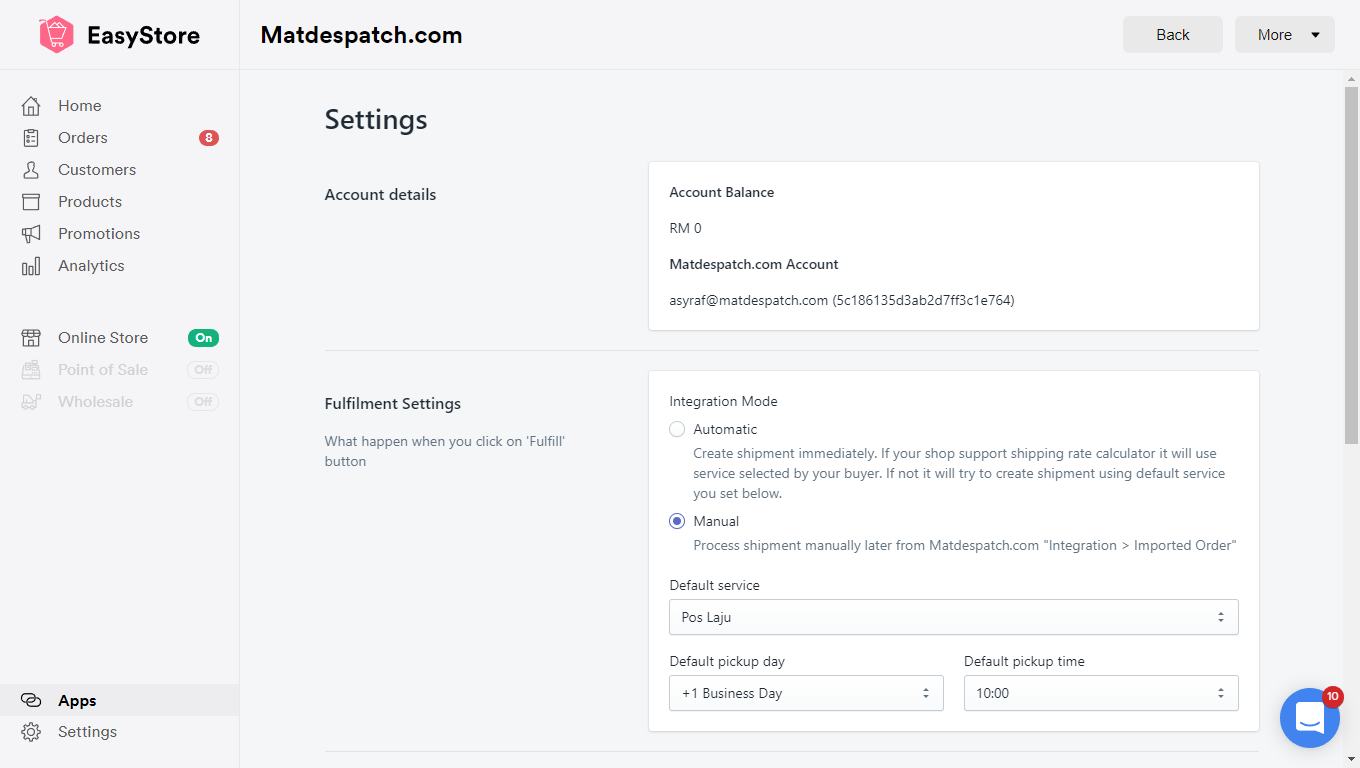Click the Wholesale forklift icon
The image size is (1360, 768).
[32, 402]
